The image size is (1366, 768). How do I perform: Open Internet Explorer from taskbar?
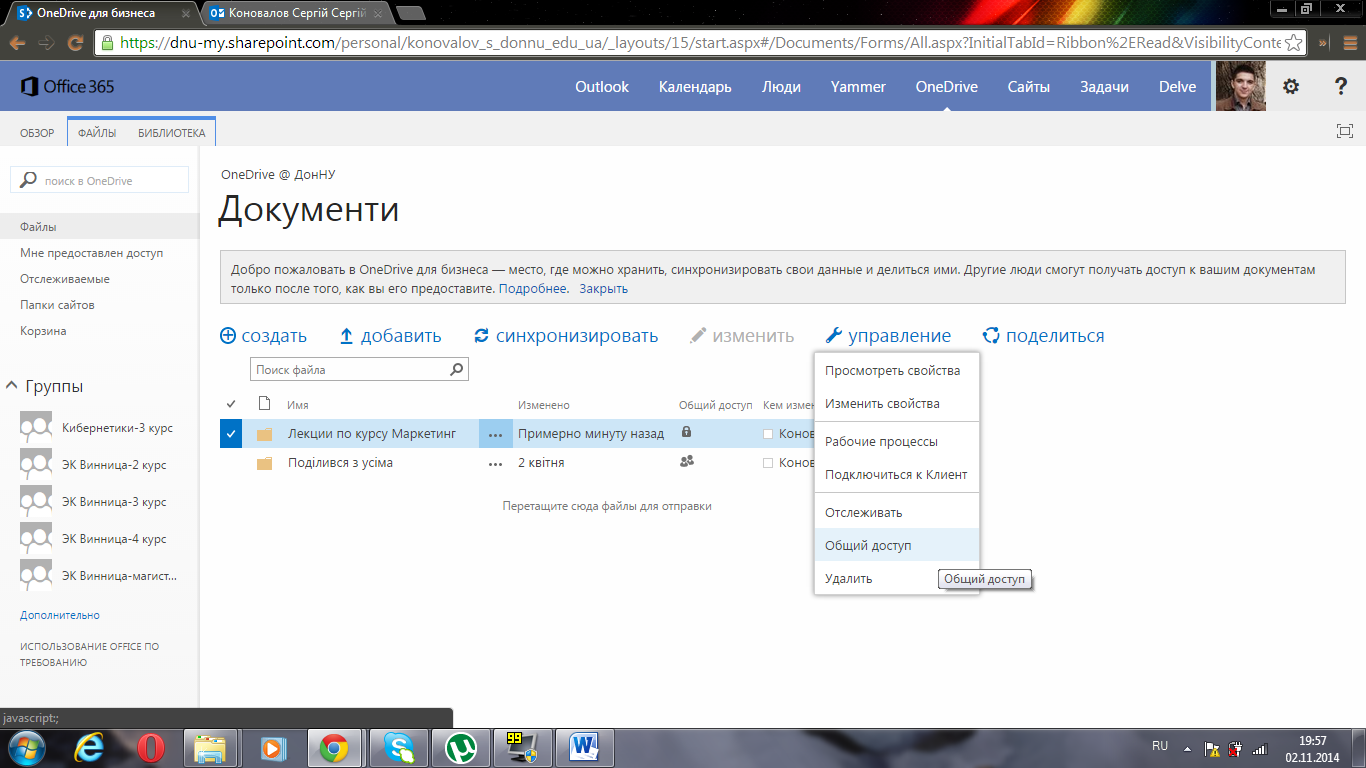coord(90,748)
